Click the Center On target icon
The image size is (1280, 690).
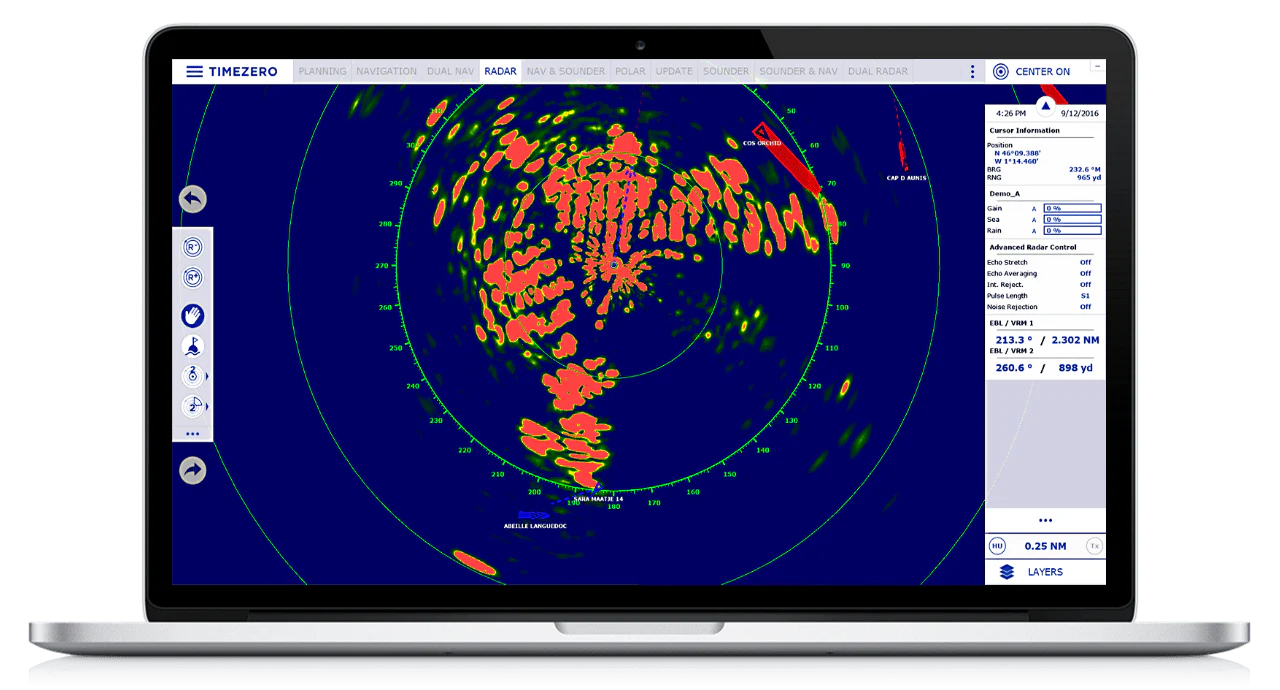[x=1000, y=72]
